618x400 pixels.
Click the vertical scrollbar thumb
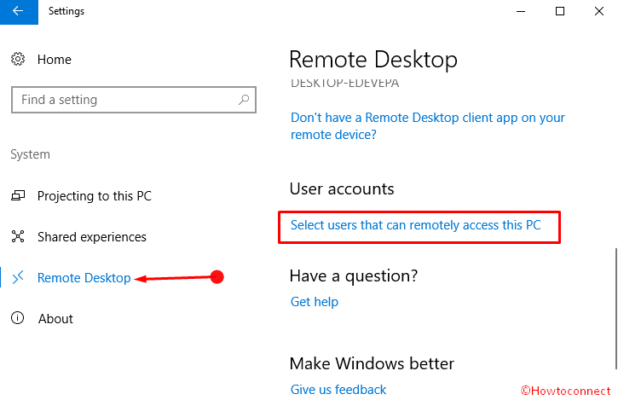coord(616,309)
